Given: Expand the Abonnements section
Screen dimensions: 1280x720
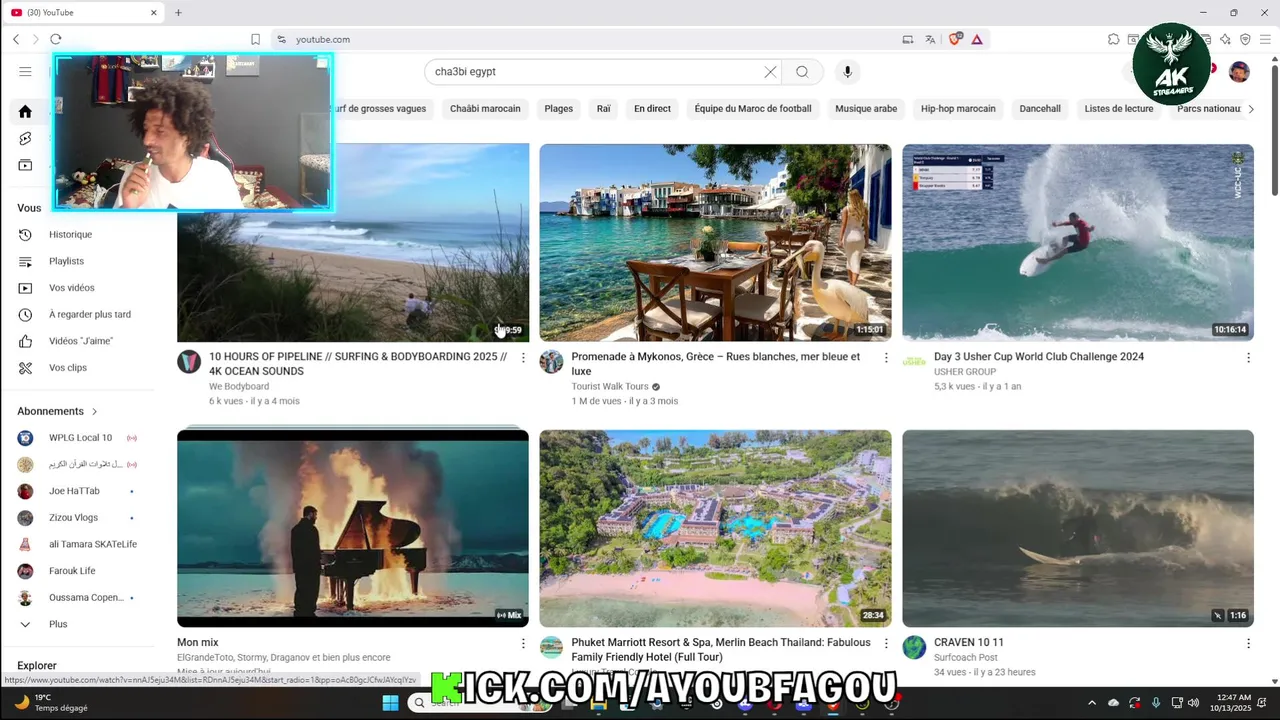Looking at the screenshot, I should coord(57,411).
